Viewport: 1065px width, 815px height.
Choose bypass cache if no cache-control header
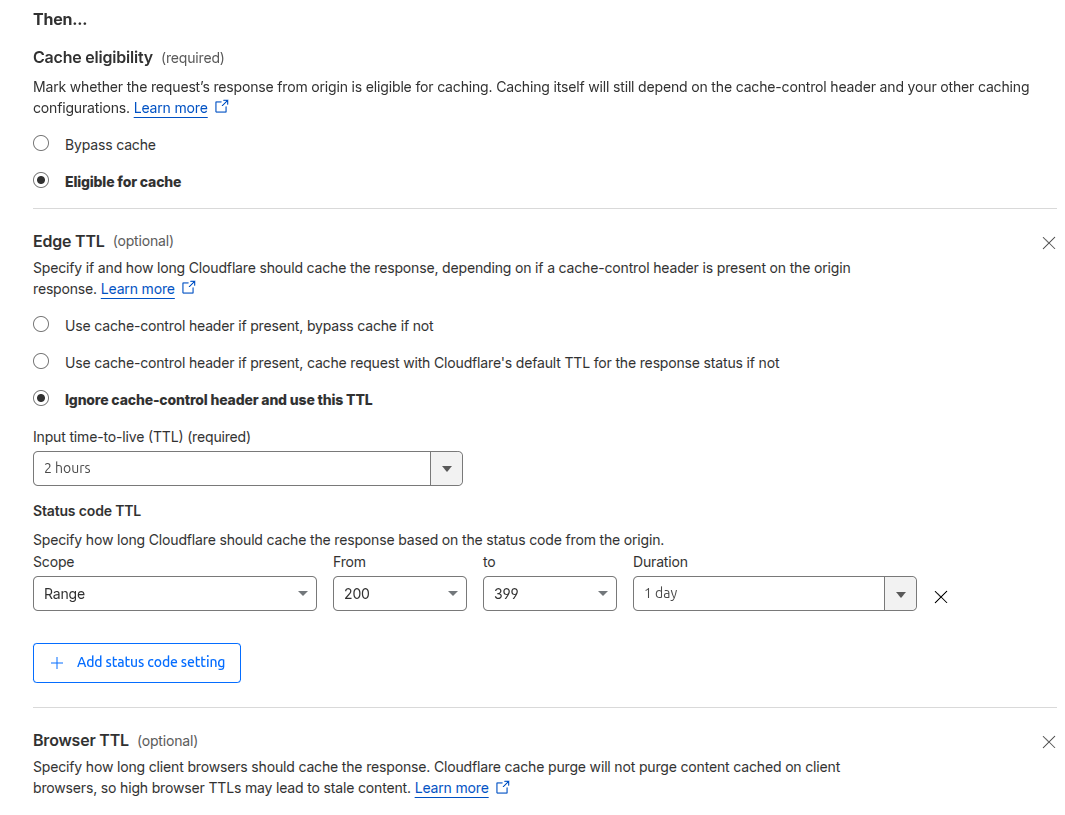click(41, 325)
